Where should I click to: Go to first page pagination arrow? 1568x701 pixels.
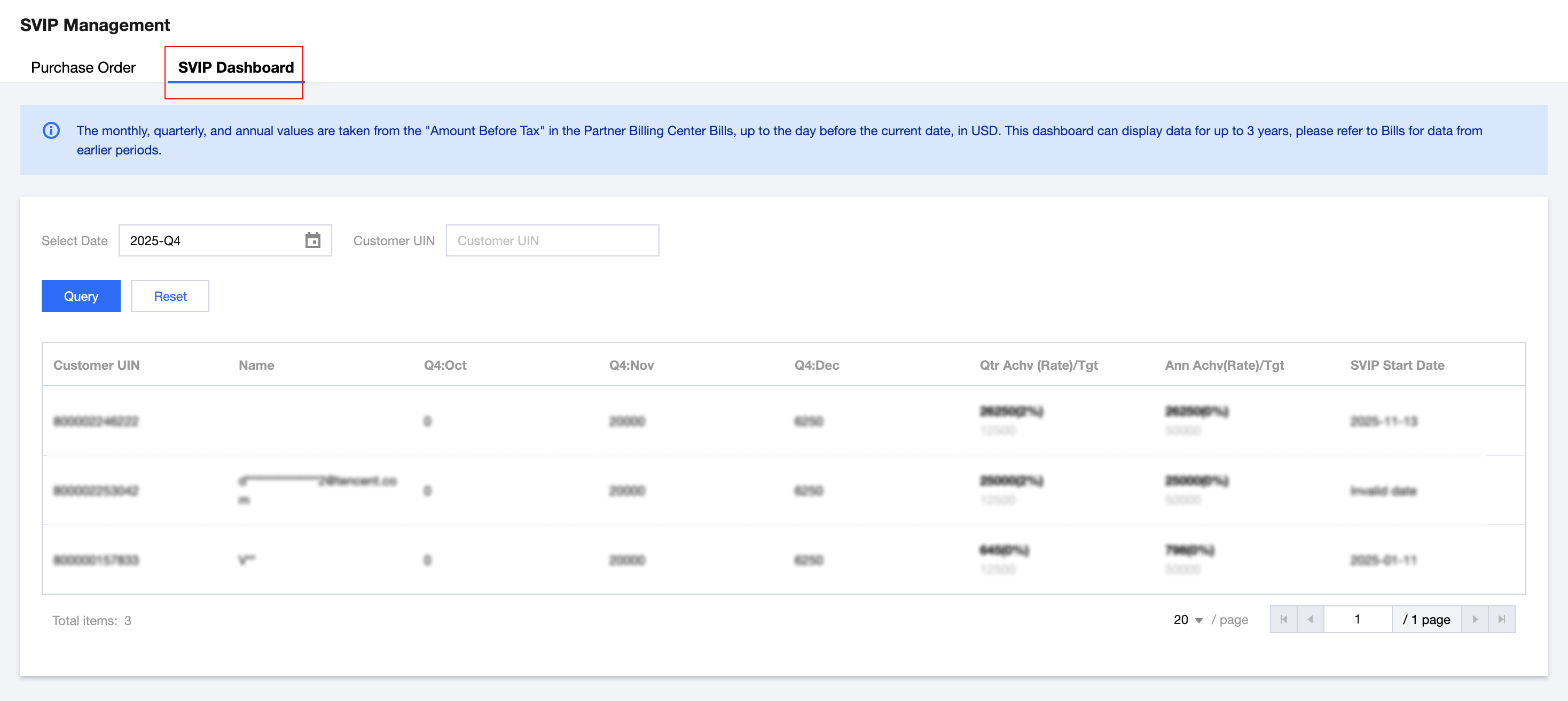[1283, 619]
